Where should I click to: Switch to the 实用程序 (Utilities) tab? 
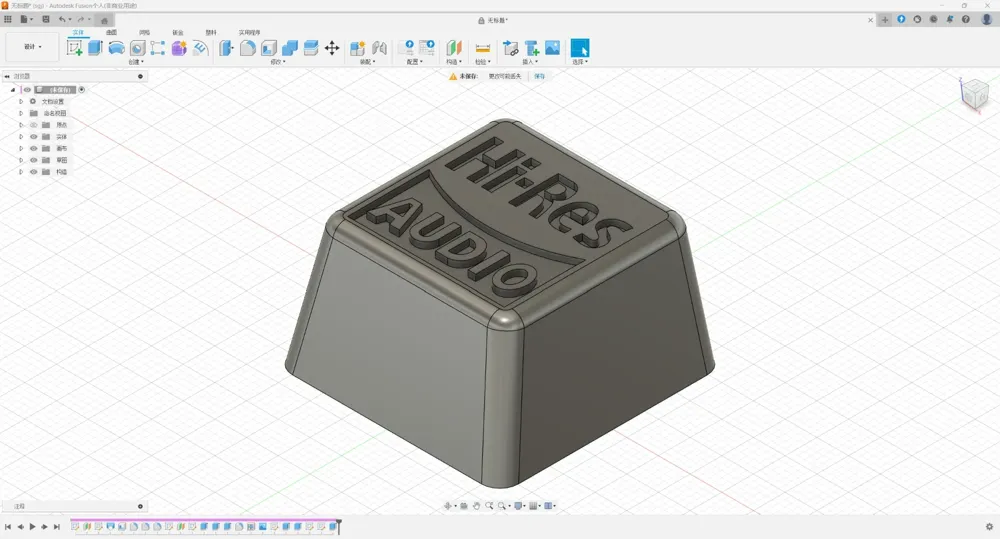[x=249, y=33]
